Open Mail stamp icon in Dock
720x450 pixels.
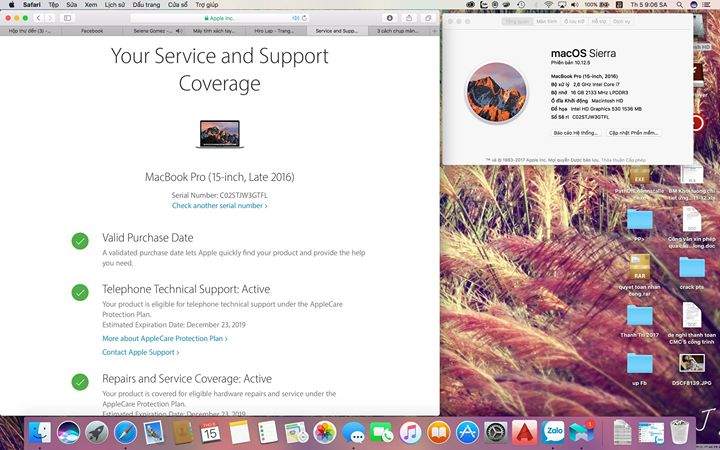(154, 433)
